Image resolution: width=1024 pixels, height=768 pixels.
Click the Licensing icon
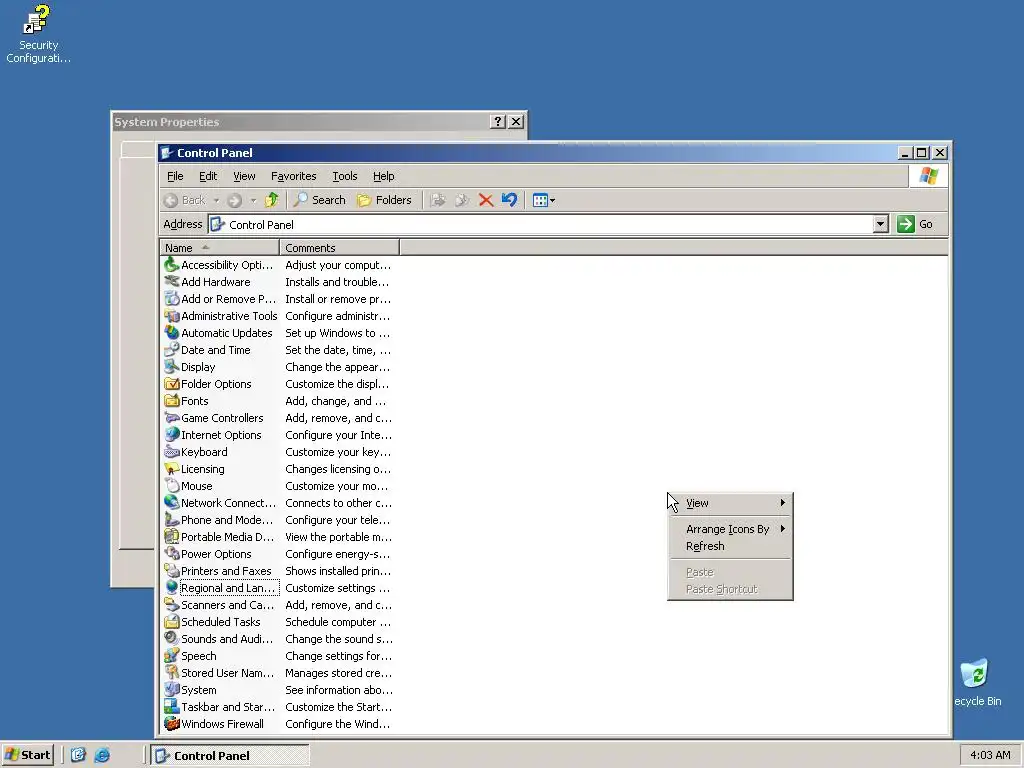pyautogui.click(x=172, y=468)
